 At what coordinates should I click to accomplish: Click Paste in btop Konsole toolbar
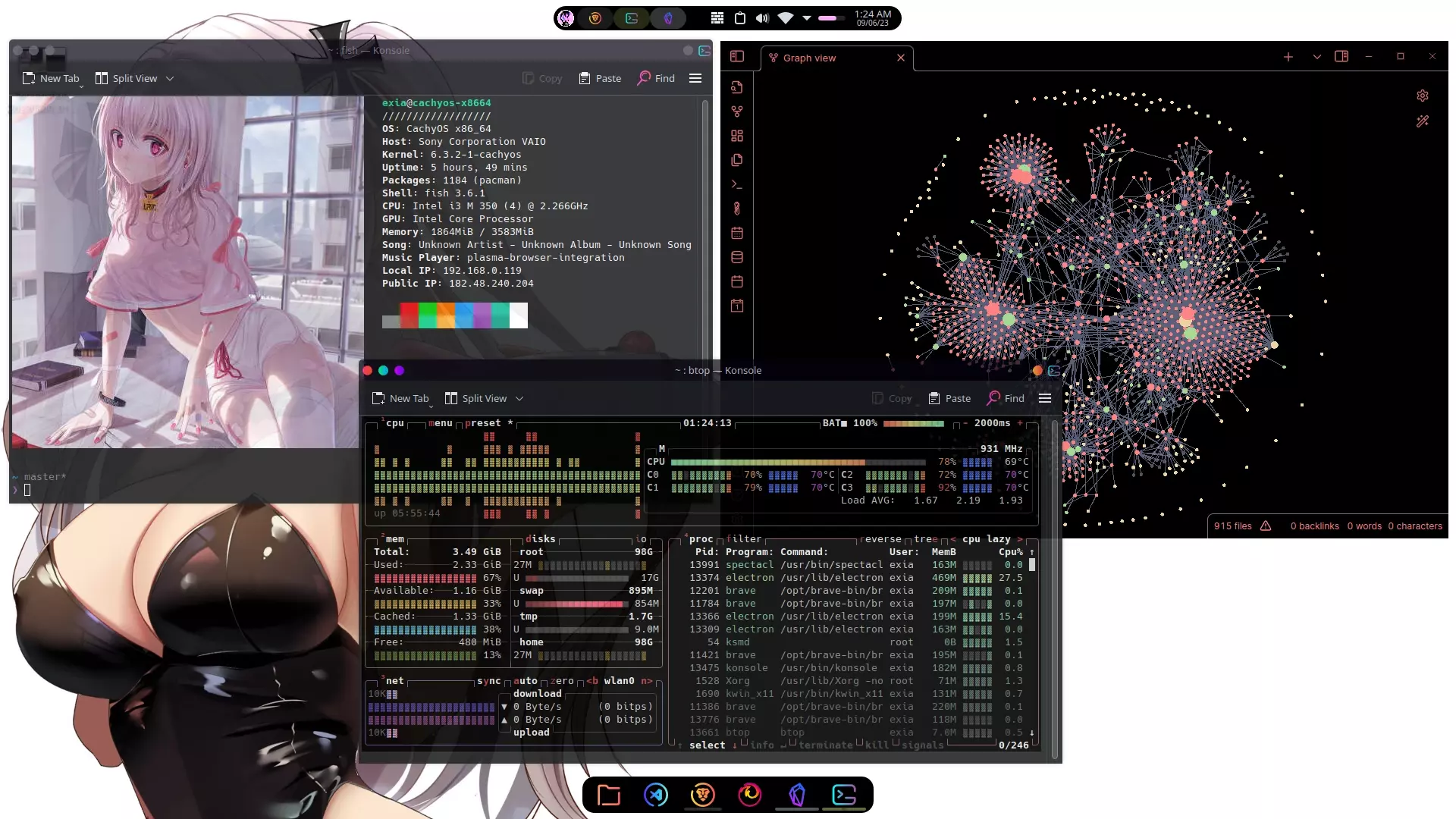pos(949,398)
